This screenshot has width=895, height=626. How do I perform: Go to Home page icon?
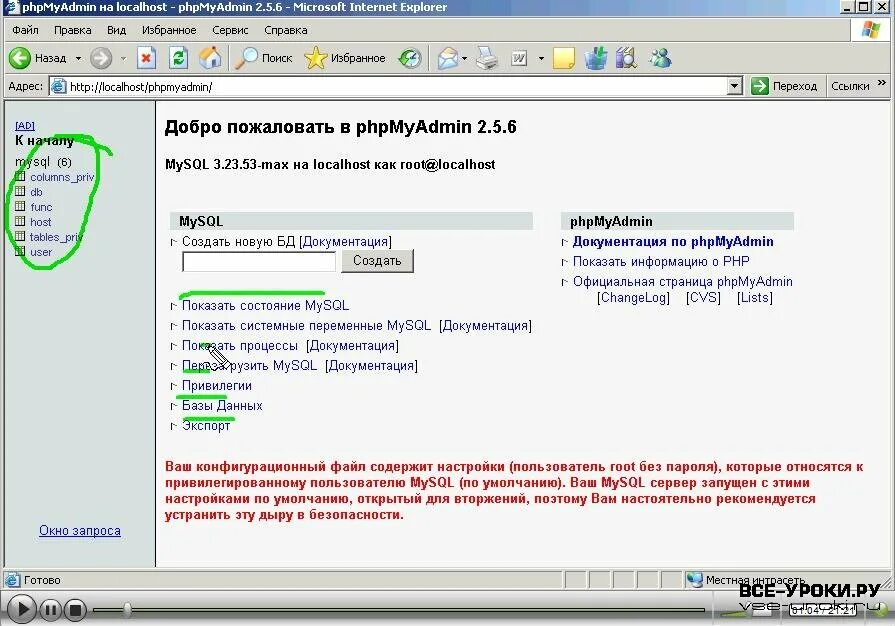210,58
